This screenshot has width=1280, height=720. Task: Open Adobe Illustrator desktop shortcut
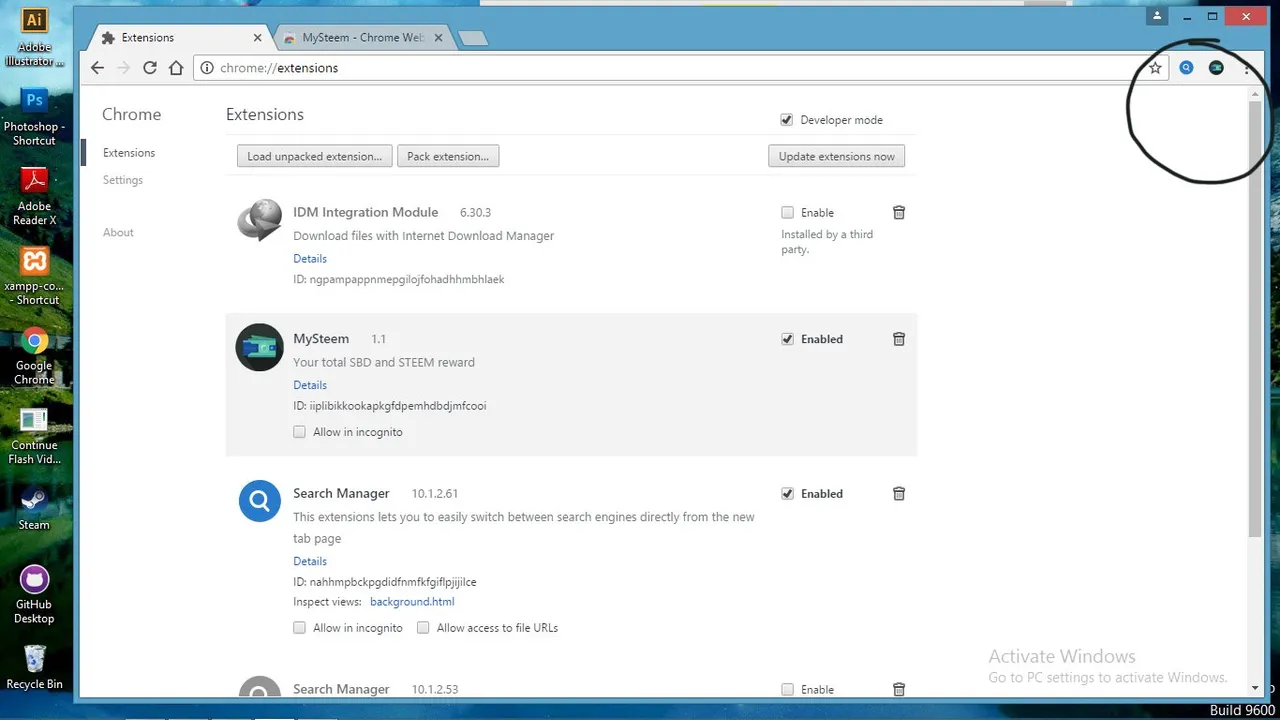[34, 37]
